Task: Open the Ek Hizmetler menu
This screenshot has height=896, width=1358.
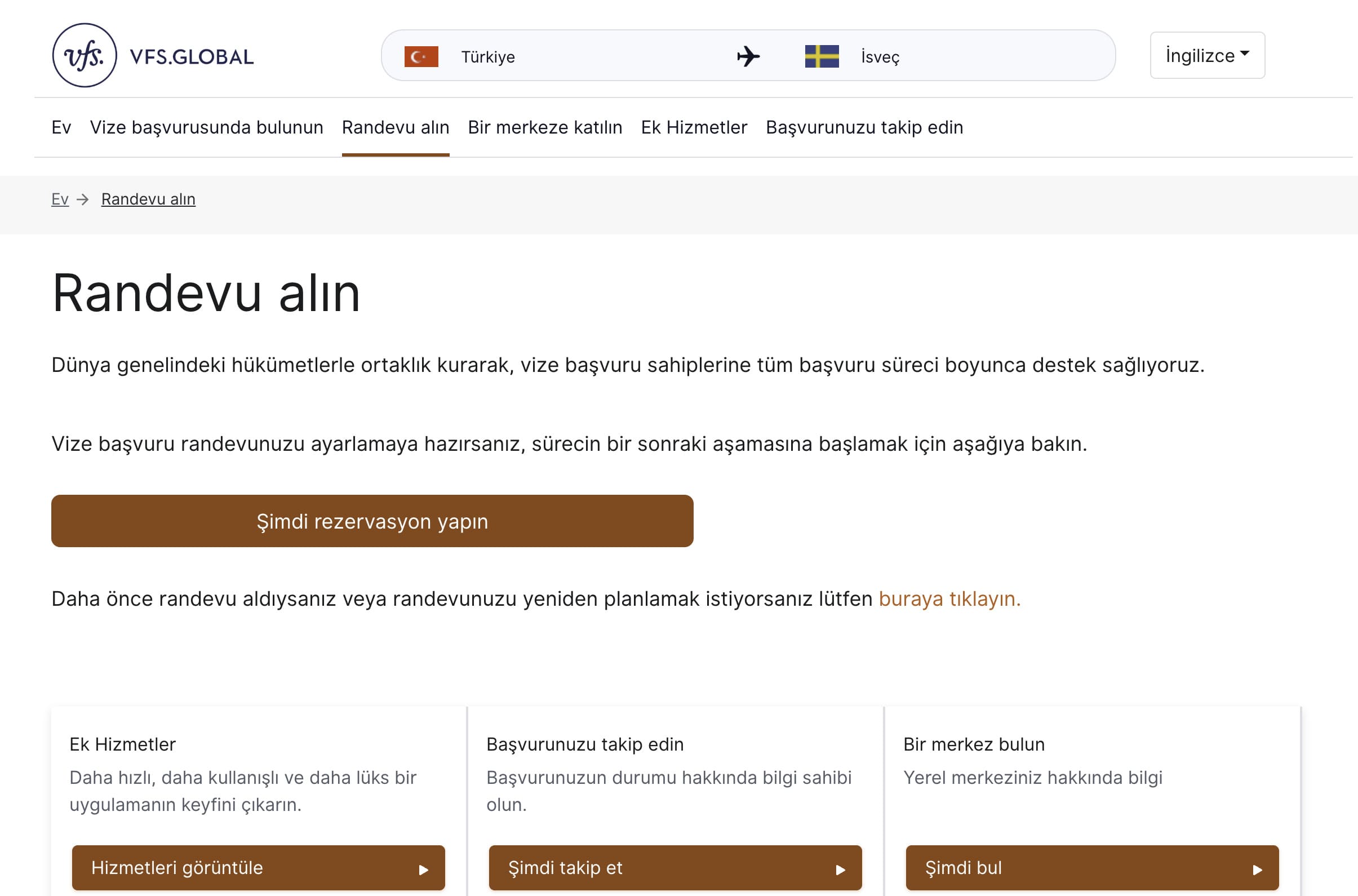Action: [694, 127]
